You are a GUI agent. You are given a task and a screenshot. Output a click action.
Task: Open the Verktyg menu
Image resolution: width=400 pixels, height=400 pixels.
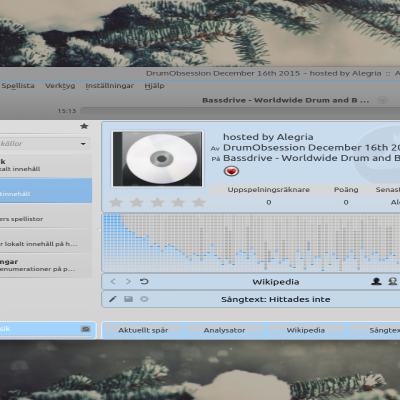tap(60, 86)
